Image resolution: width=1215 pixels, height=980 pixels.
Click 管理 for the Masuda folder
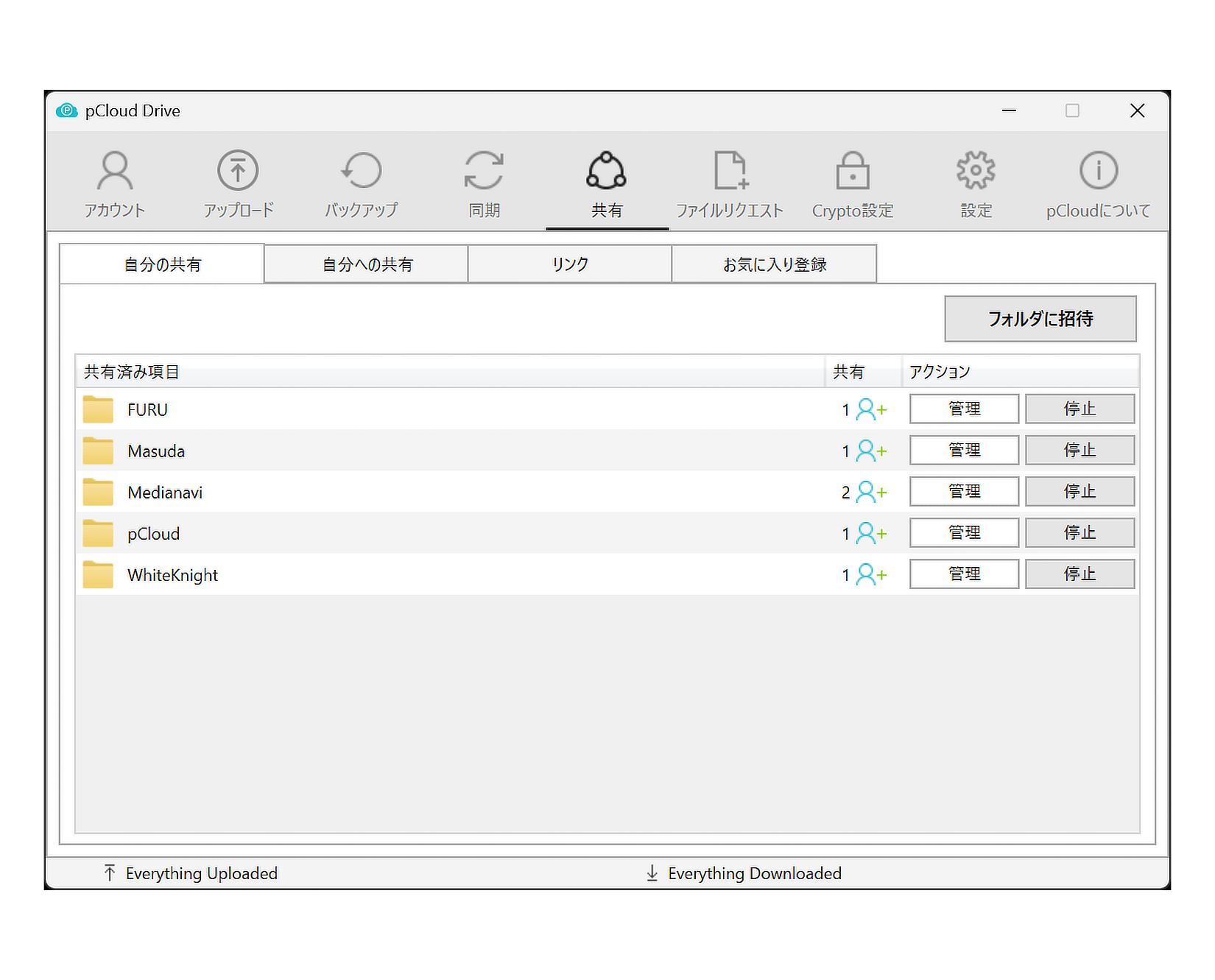point(965,450)
